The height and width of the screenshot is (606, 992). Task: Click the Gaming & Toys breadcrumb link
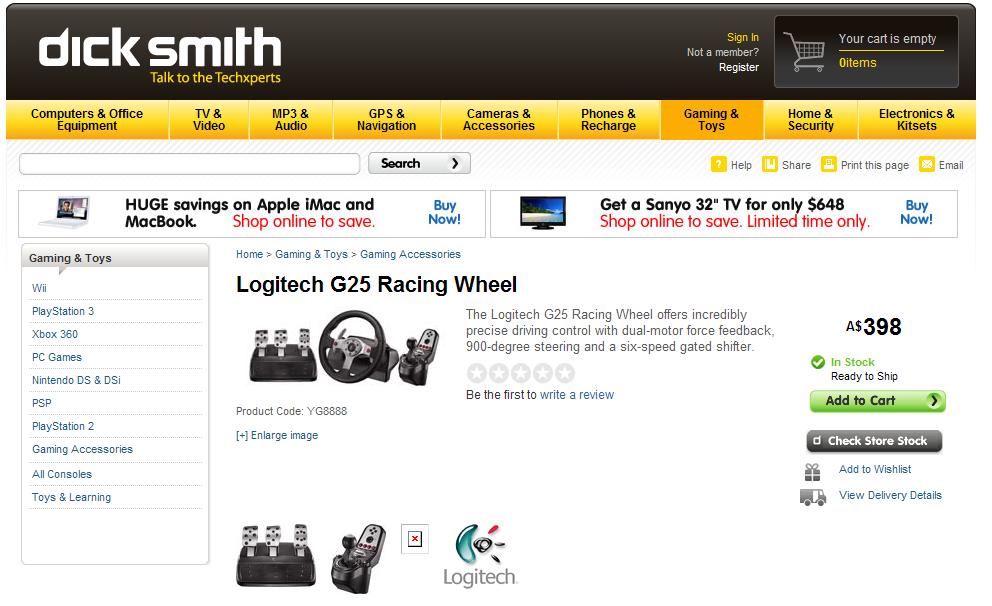(x=311, y=254)
